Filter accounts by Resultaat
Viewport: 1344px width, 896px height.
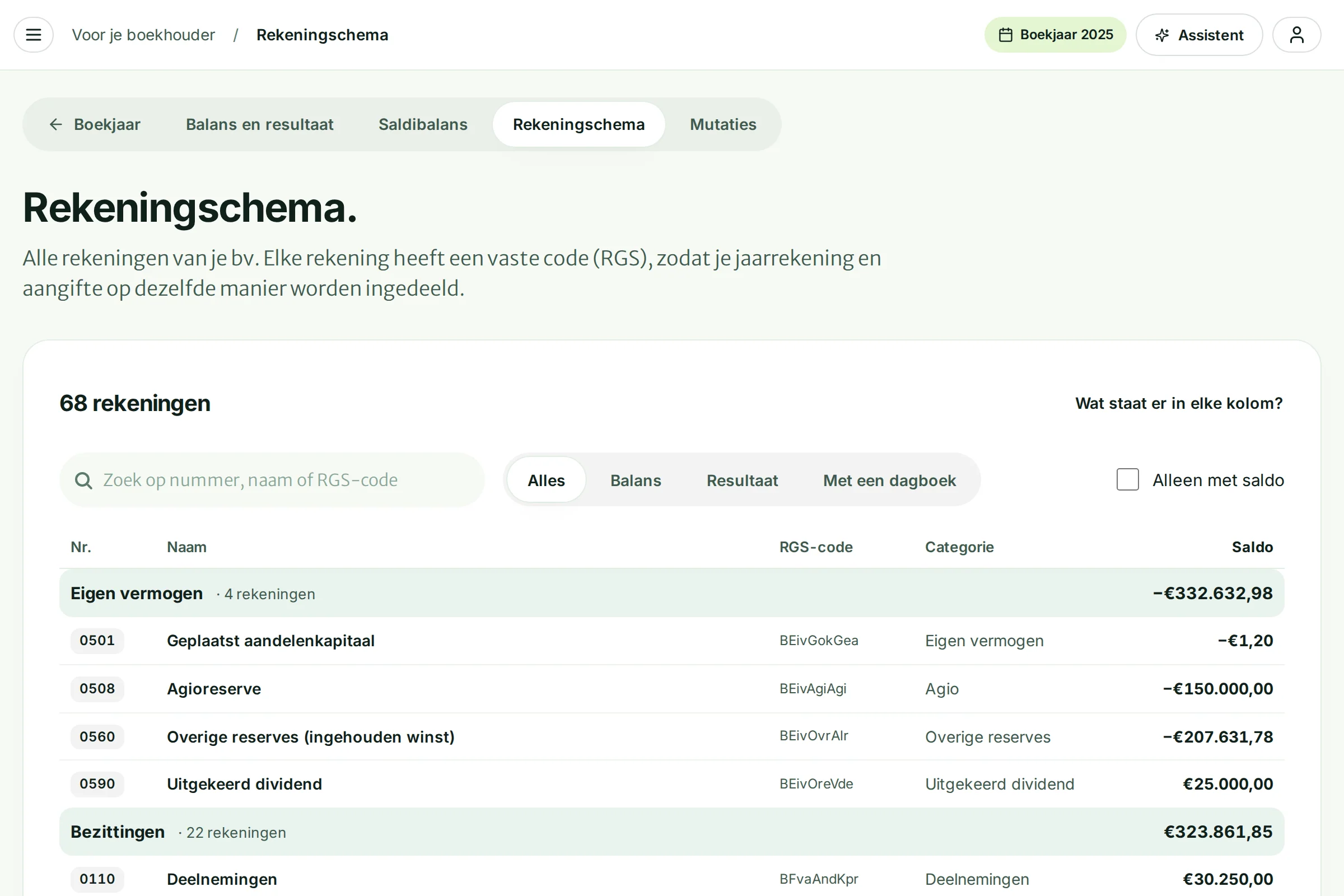[x=743, y=480]
